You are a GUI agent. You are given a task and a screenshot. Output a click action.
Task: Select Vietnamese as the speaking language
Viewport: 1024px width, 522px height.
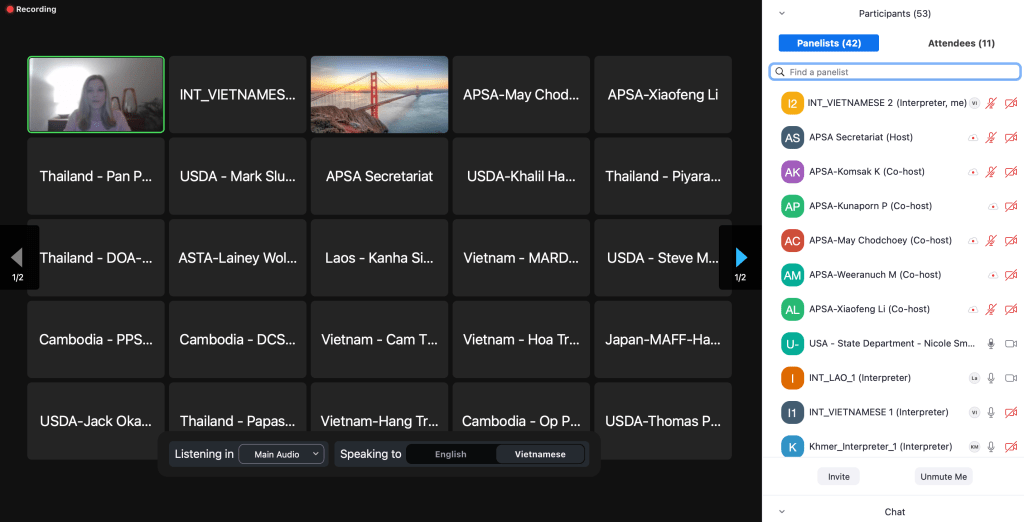point(540,454)
